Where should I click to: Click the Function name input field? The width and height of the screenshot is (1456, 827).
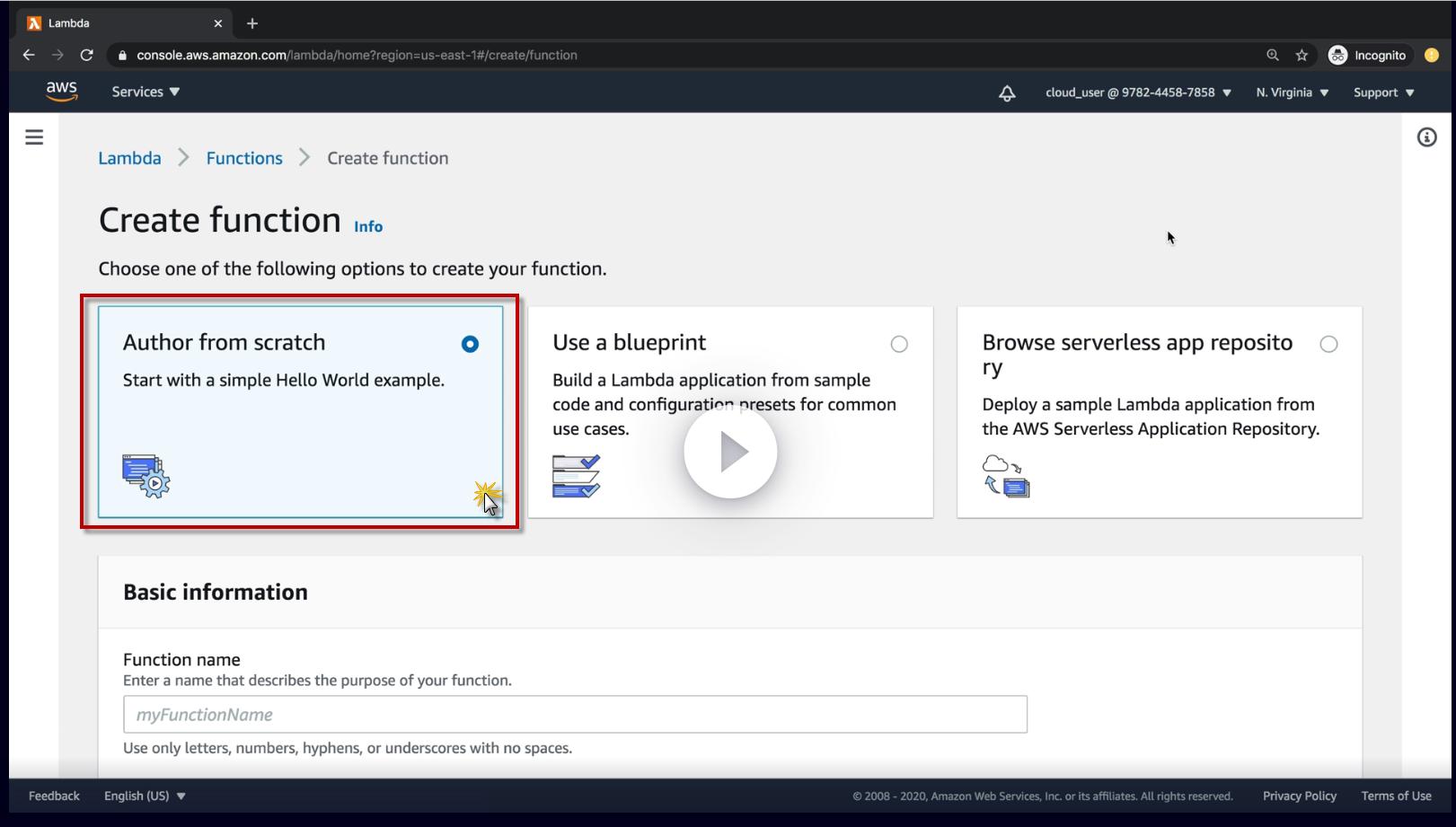pos(575,715)
